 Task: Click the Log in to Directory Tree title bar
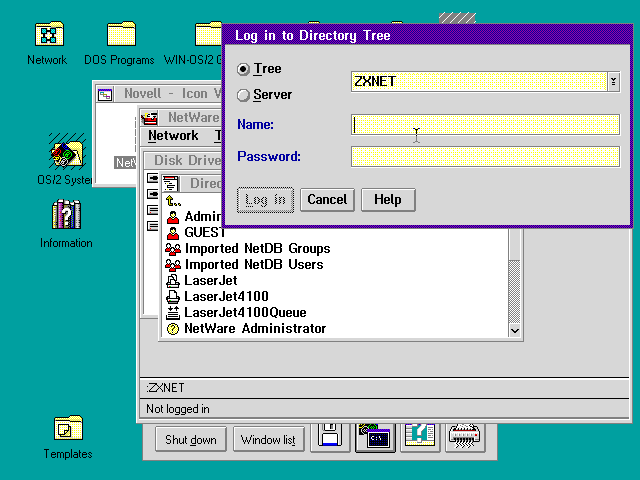427,36
